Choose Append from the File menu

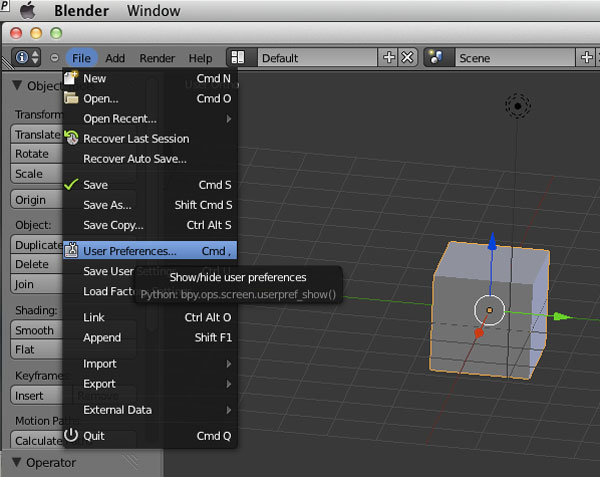tap(150, 337)
